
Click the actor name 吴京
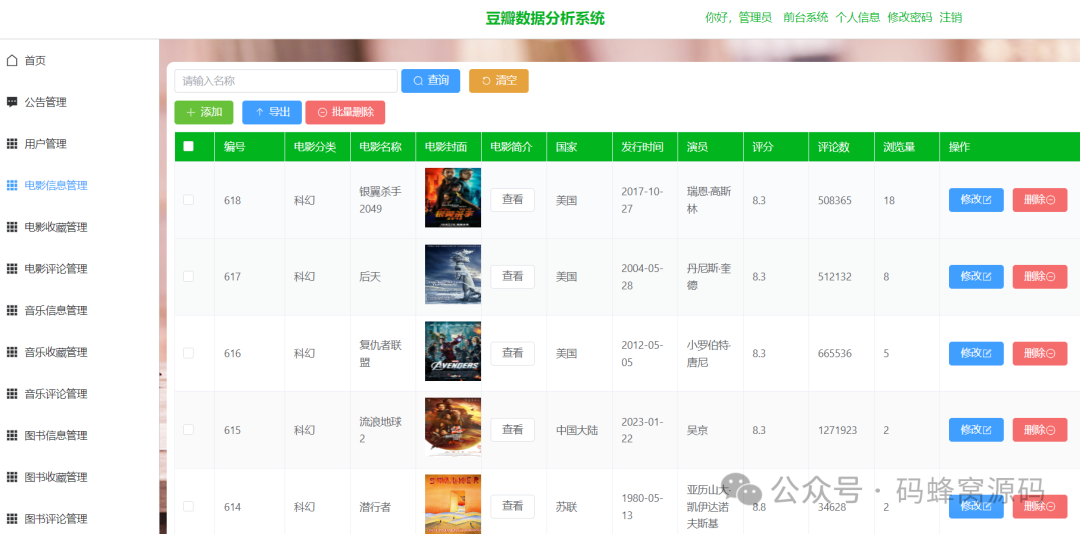(x=697, y=430)
